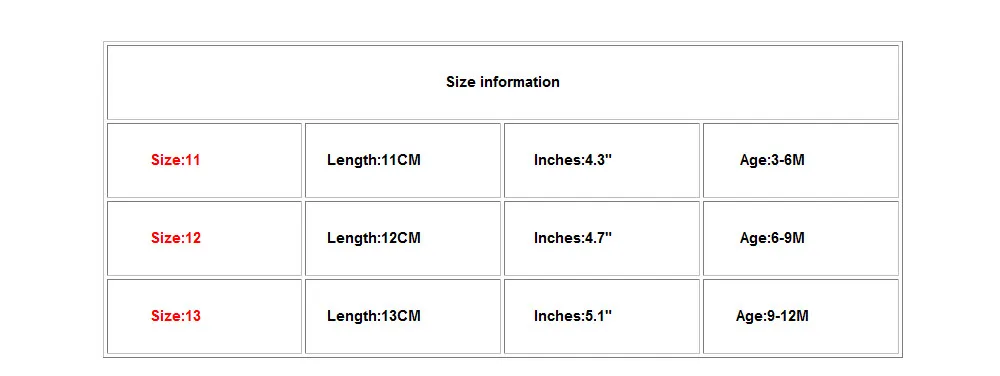Click the Age:9-12M cell
Screen dimensions: 1000x376
800,316
